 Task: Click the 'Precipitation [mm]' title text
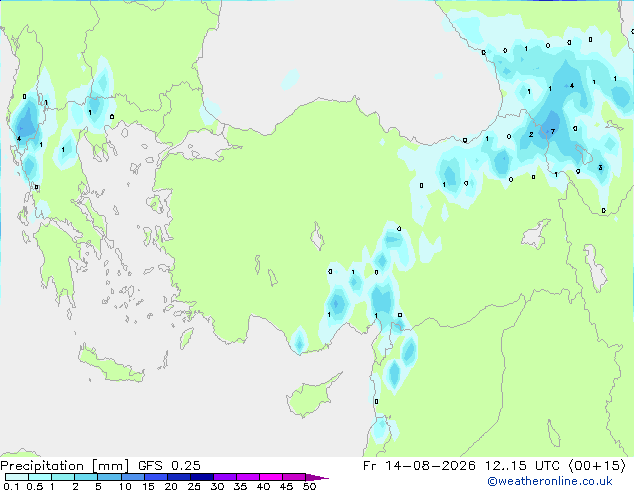tap(65, 466)
